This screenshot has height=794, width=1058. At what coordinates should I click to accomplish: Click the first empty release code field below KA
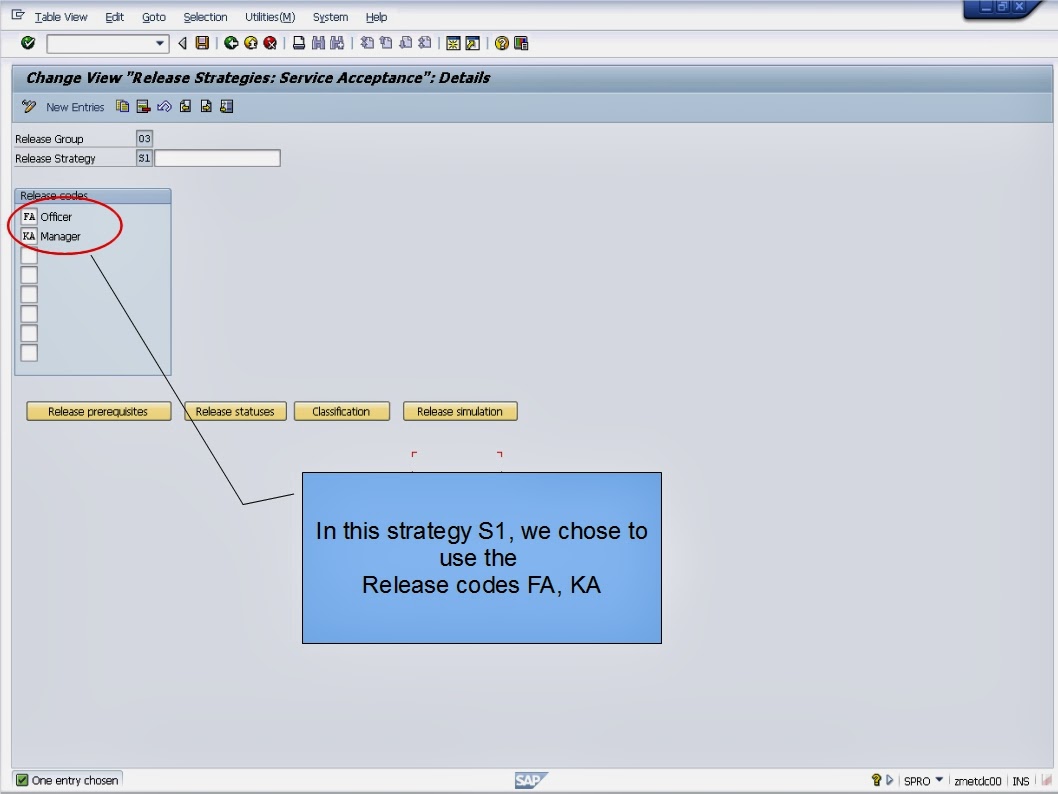click(x=29, y=256)
